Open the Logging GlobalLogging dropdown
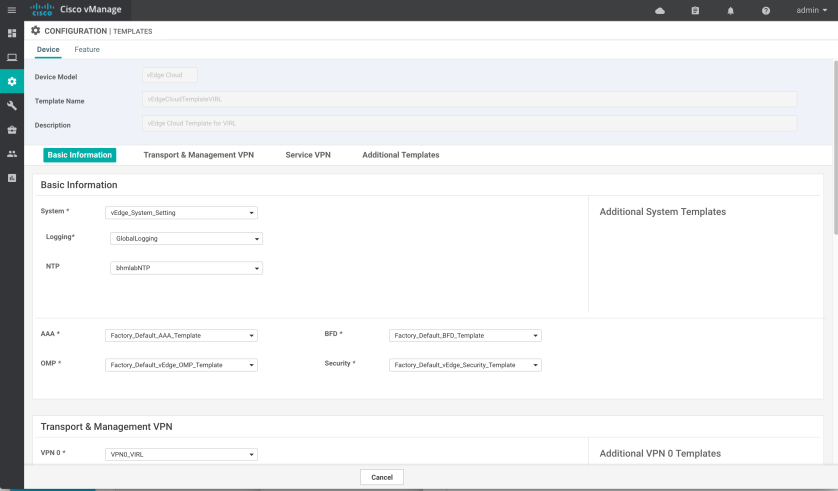This screenshot has width=838, height=491. pyautogui.click(x=186, y=239)
